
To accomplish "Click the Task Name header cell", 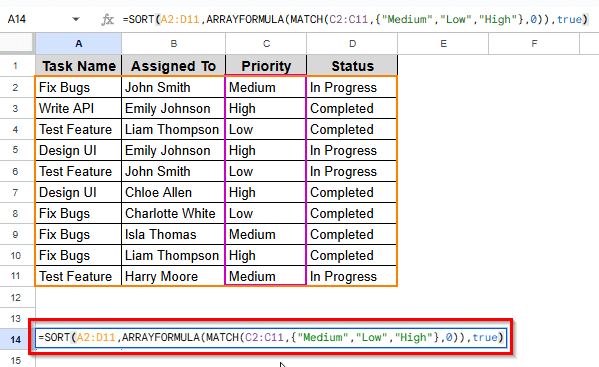I will click(79, 66).
